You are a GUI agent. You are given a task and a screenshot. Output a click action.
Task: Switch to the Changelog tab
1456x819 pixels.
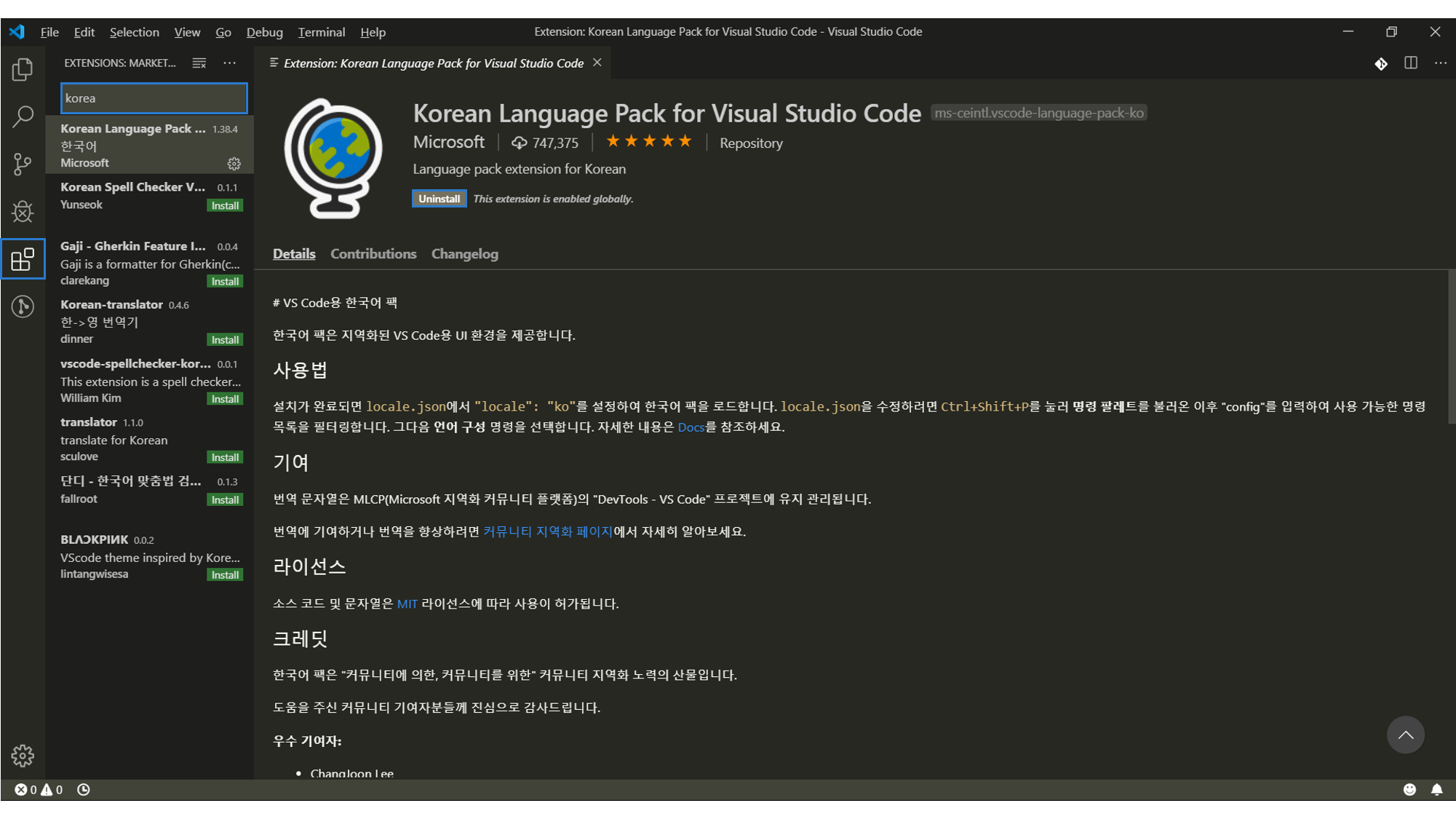(x=465, y=254)
